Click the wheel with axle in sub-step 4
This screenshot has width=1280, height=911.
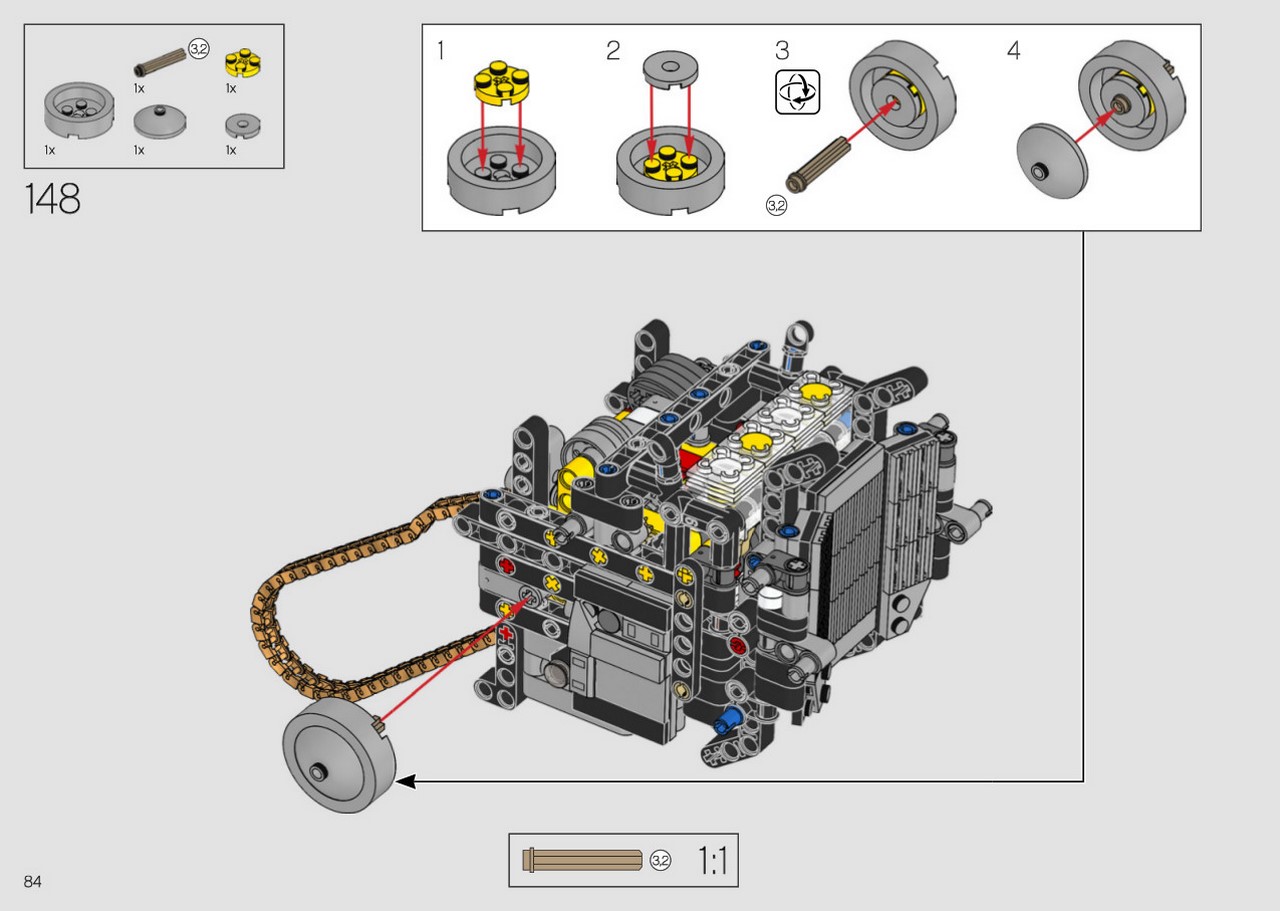(x=1133, y=94)
